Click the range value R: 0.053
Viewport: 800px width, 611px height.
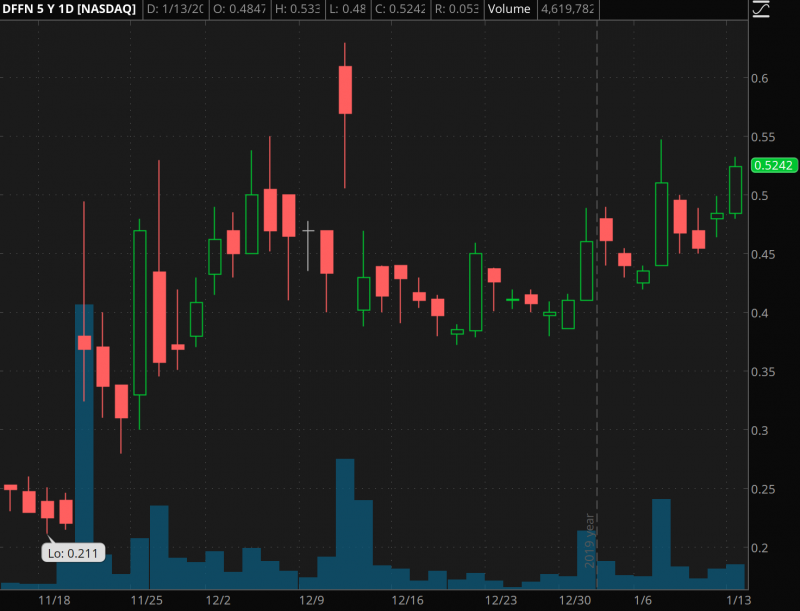(455, 9)
